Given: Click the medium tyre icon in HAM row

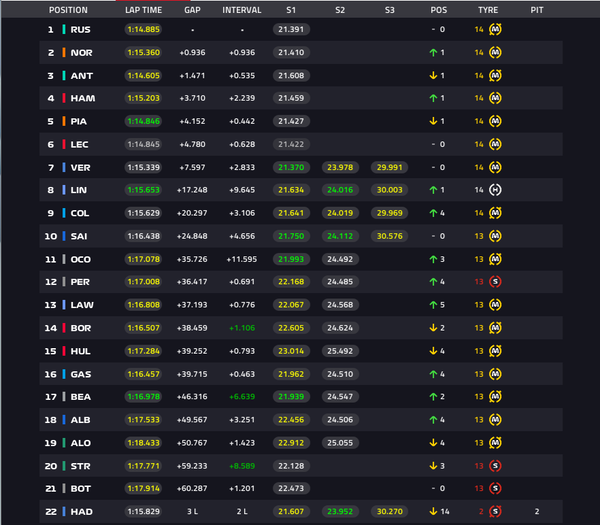Looking at the screenshot, I should [495, 98].
